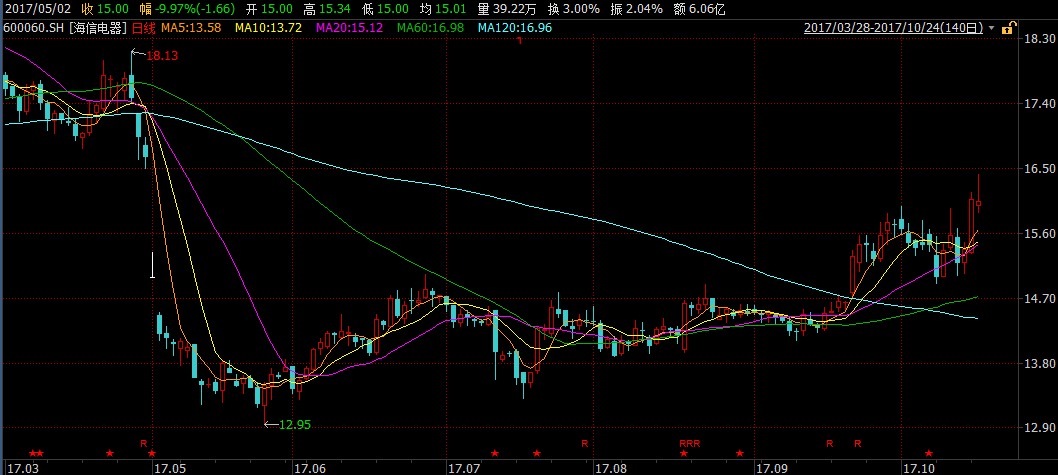Click the 12.90 price axis label

(x=1039, y=428)
